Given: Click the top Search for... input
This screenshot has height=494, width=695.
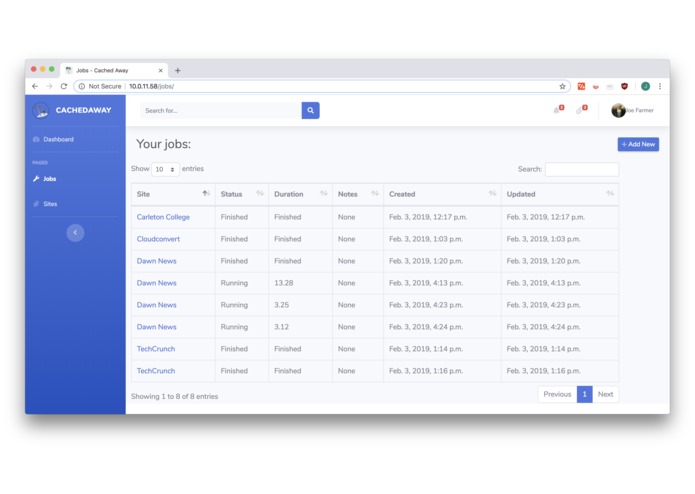Looking at the screenshot, I should 221,110.
